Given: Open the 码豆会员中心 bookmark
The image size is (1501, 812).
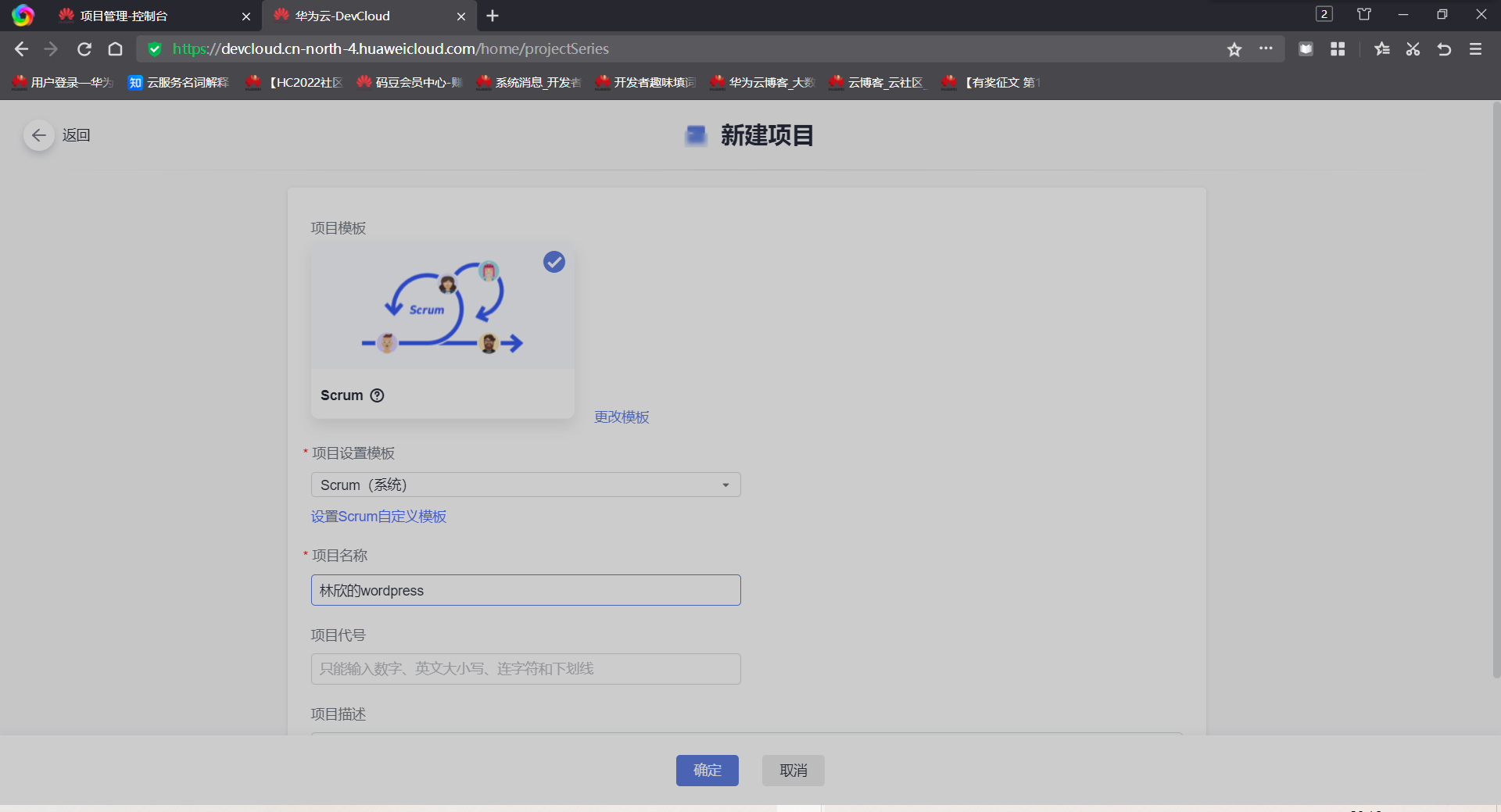Looking at the screenshot, I should (x=410, y=82).
